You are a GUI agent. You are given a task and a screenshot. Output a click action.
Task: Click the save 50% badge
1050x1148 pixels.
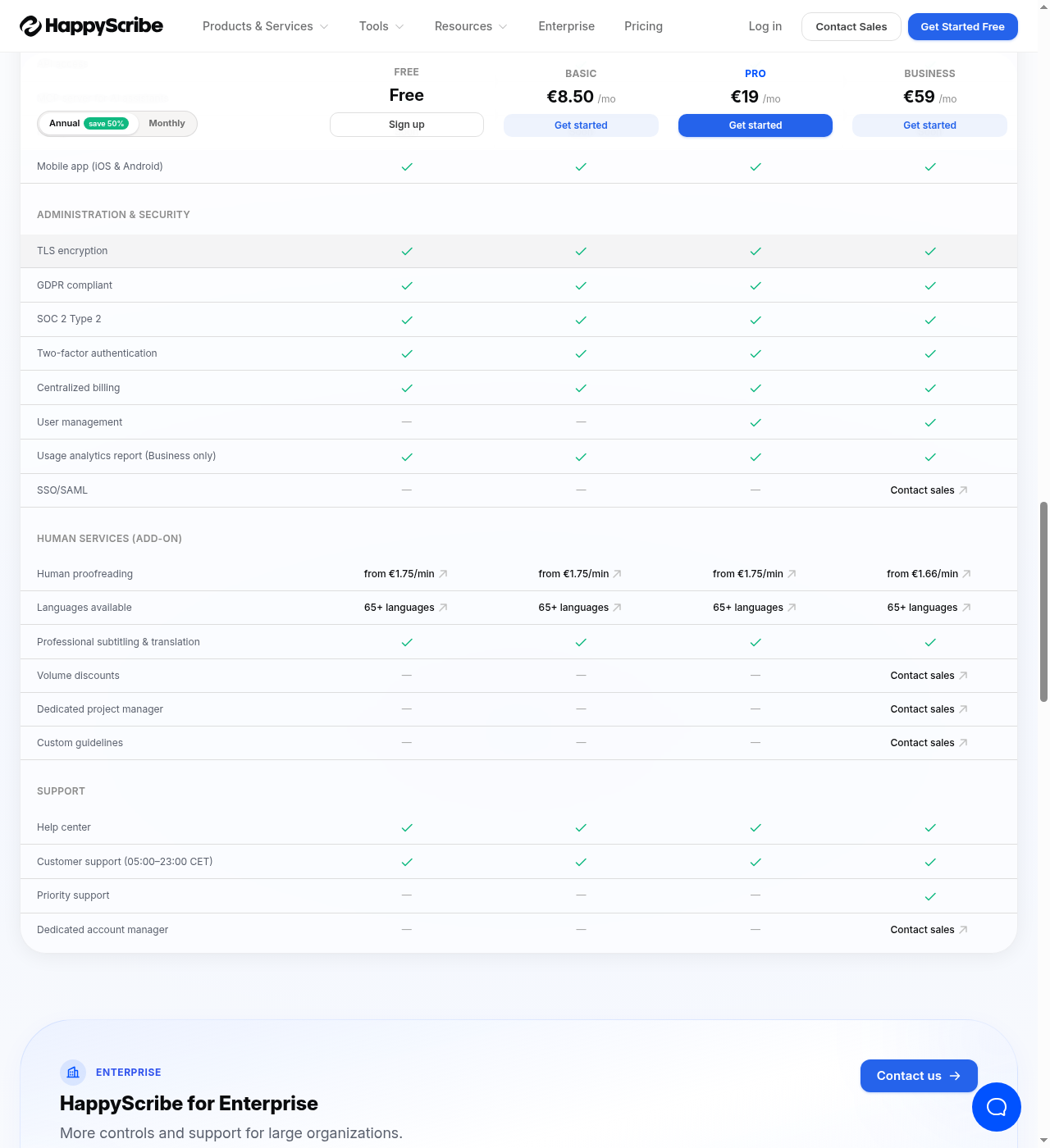click(107, 124)
